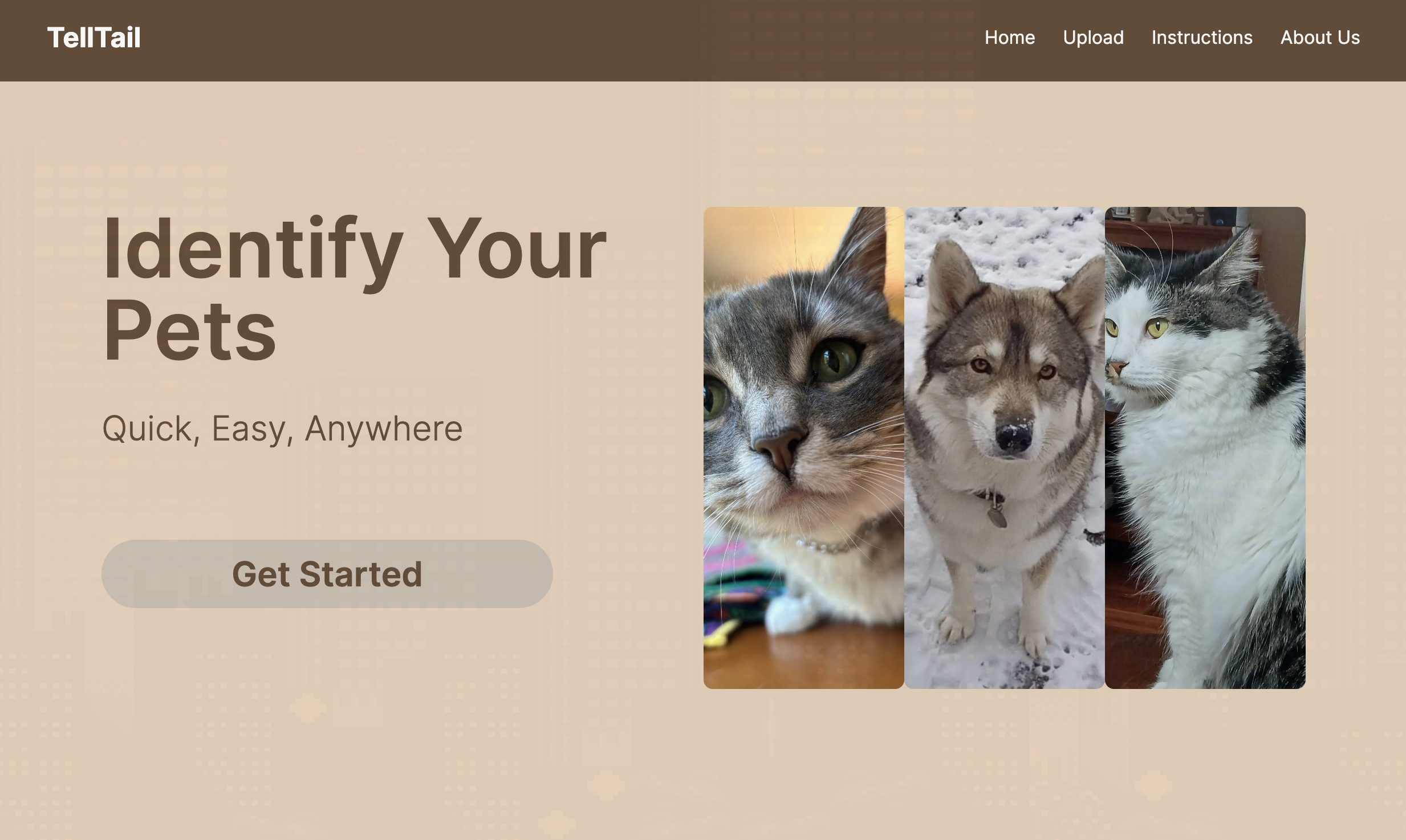The width and height of the screenshot is (1406, 840).
Task: Click the TellTail logo
Action: 94,38
